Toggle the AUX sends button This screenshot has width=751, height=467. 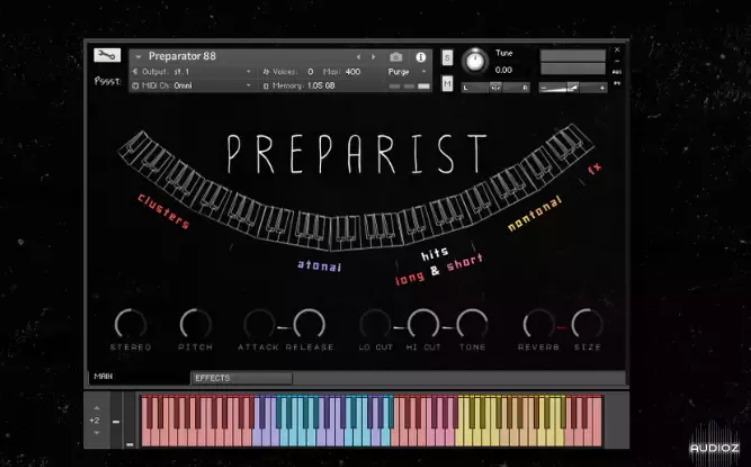click(x=617, y=72)
